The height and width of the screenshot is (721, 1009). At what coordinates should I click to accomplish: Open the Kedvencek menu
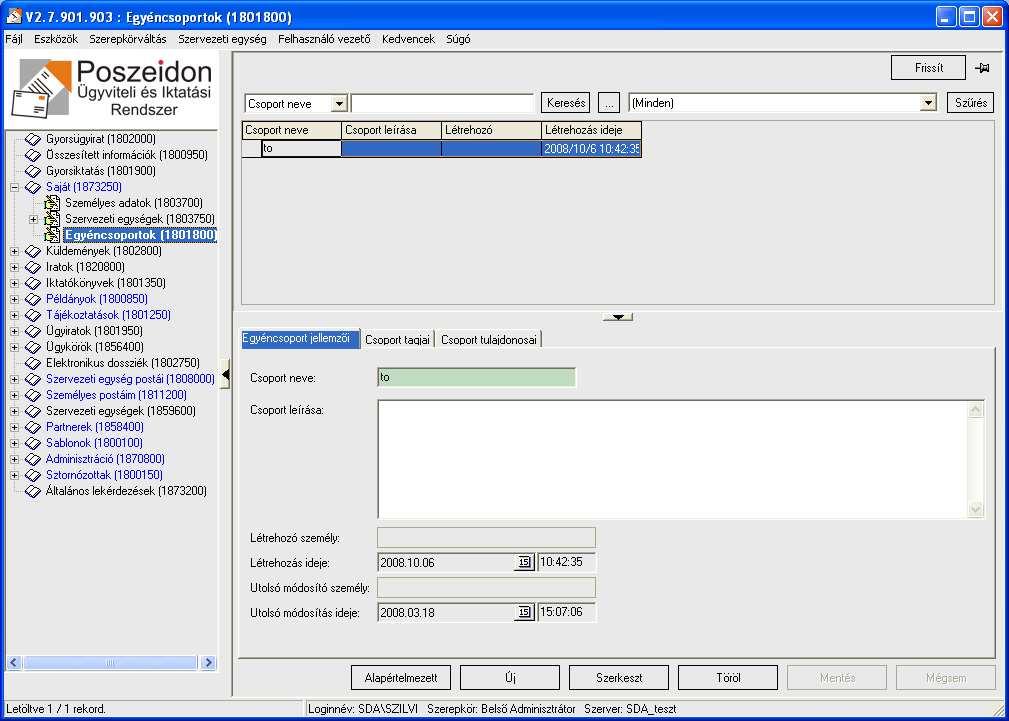(x=409, y=39)
